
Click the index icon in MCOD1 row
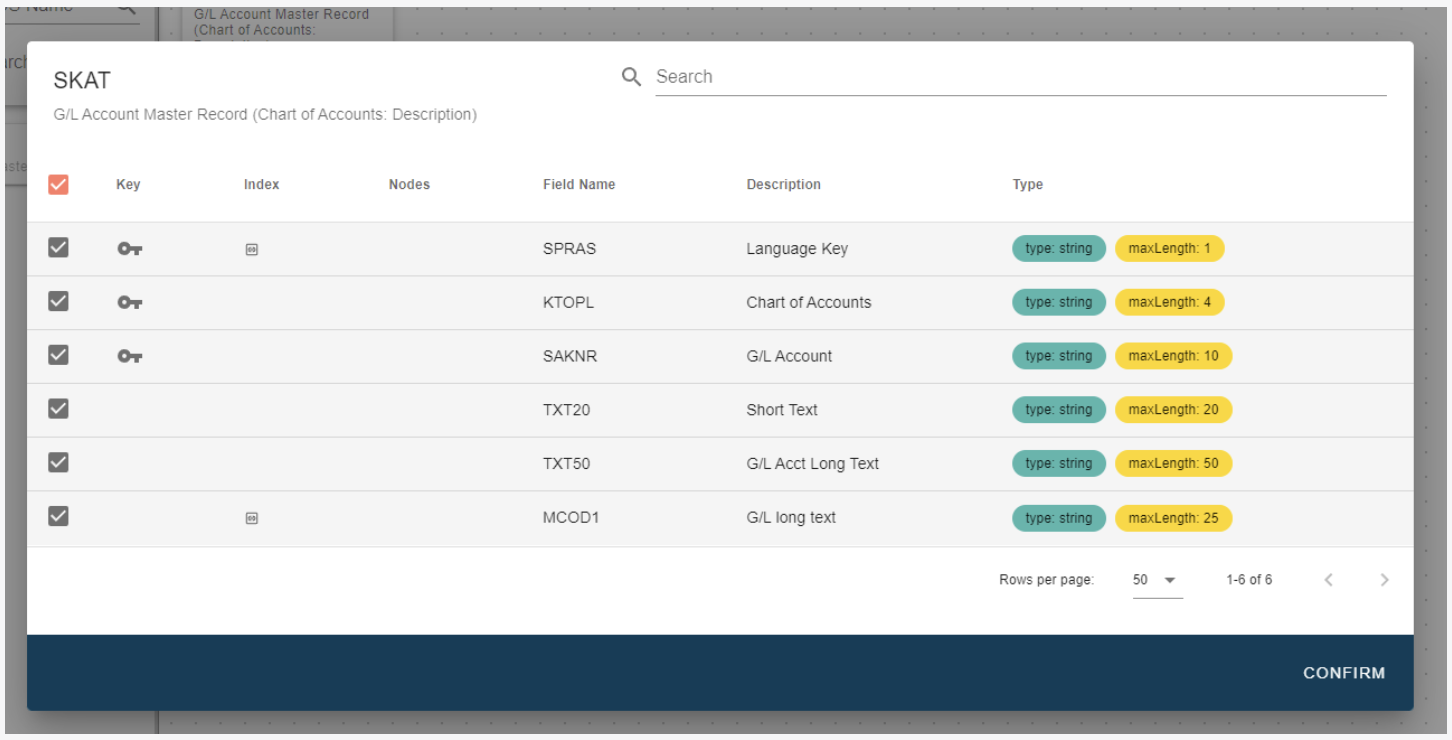point(252,518)
